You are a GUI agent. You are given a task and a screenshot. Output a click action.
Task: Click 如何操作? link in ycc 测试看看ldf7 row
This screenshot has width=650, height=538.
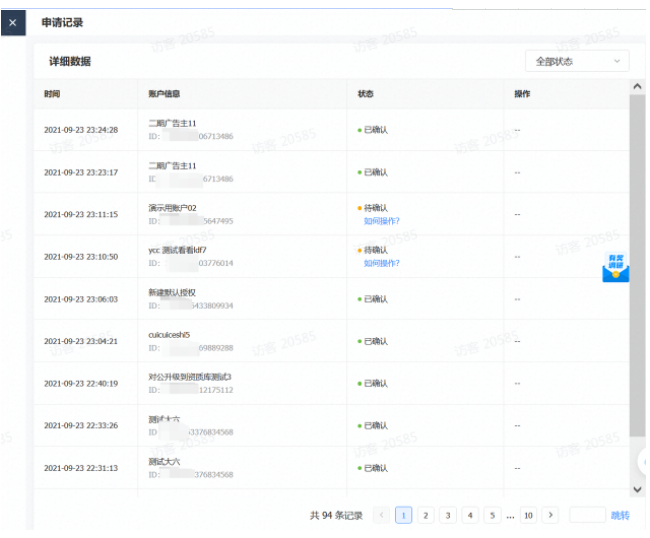pyautogui.click(x=381, y=263)
